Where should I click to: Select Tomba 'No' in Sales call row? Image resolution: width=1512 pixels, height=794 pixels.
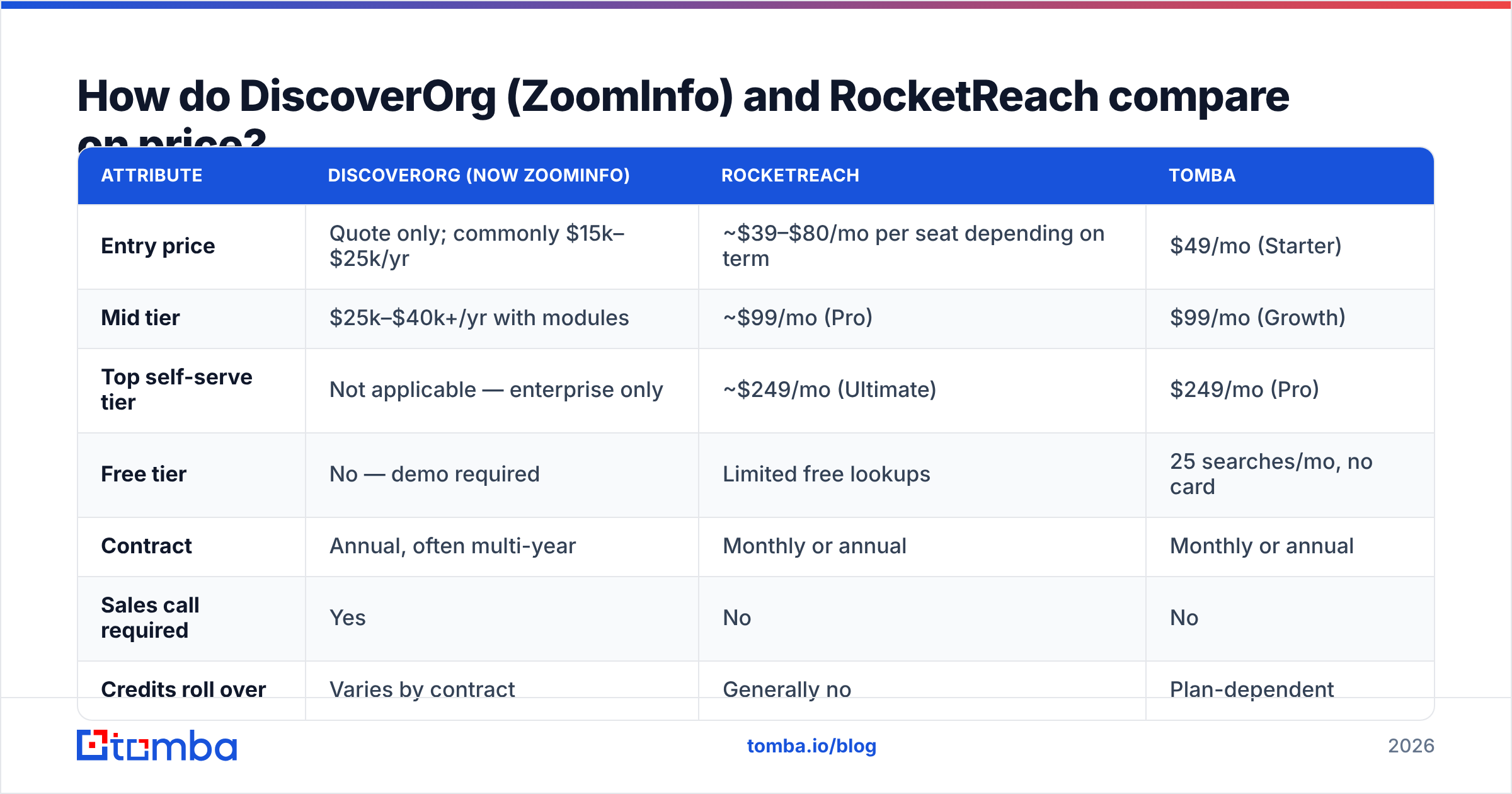(x=1290, y=618)
